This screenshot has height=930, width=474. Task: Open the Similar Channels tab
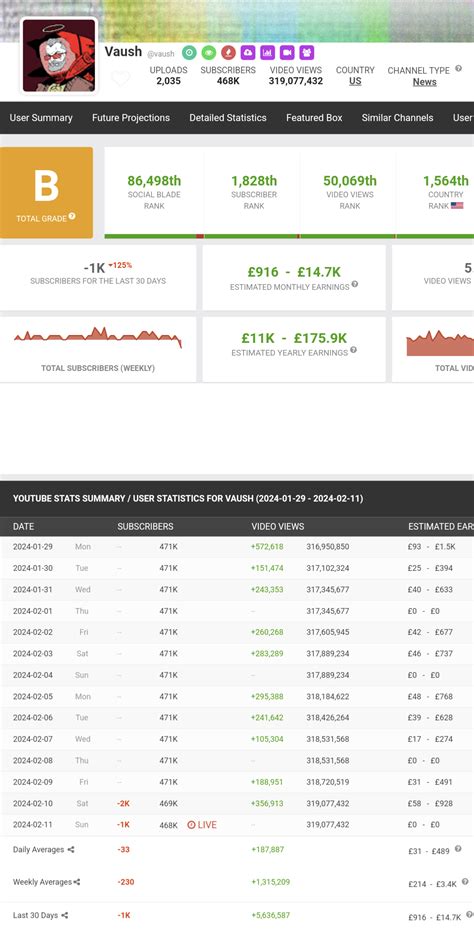click(x=397, y=117)
